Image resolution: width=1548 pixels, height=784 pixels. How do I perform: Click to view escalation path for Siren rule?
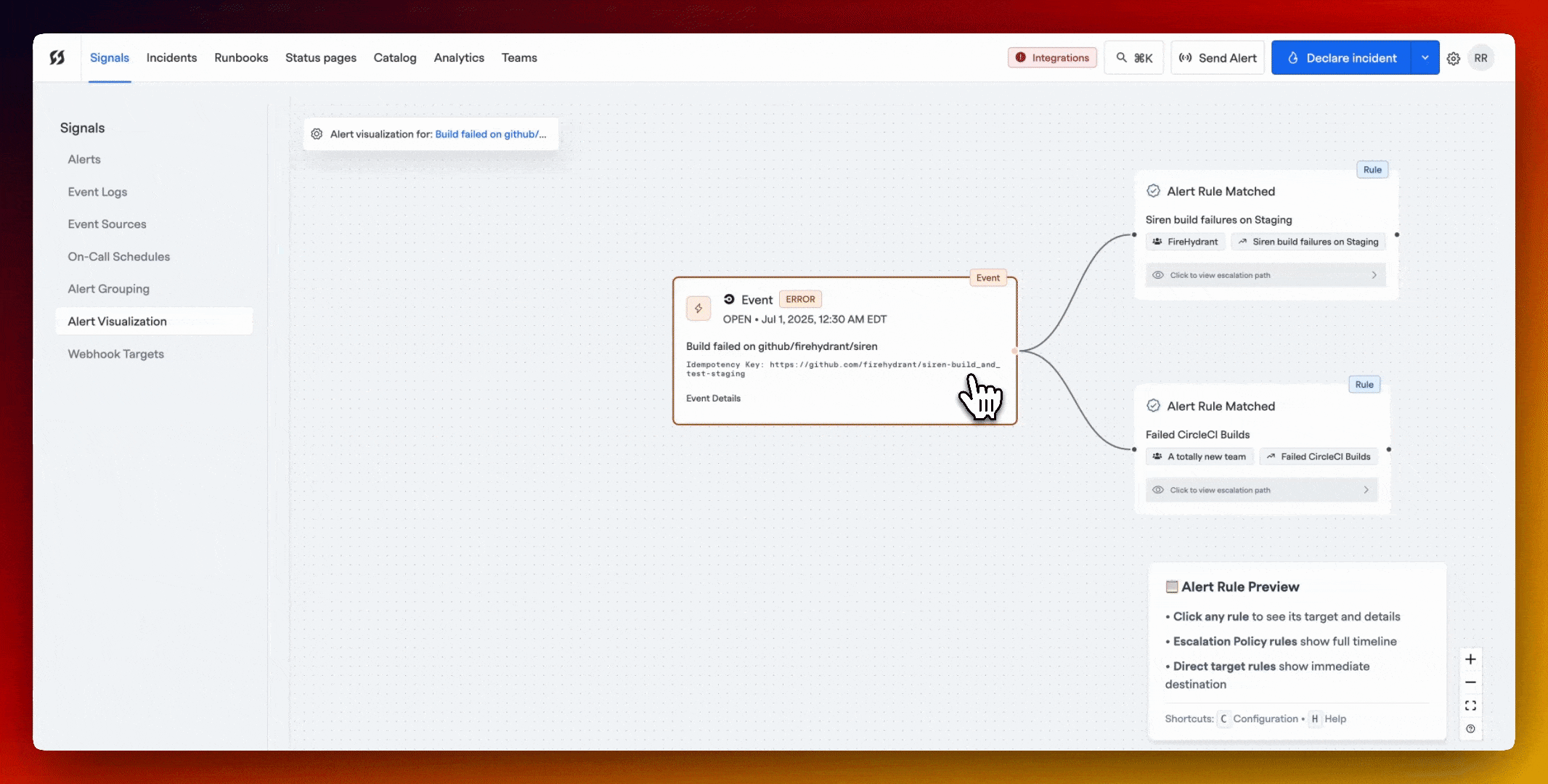(1266, 275)
